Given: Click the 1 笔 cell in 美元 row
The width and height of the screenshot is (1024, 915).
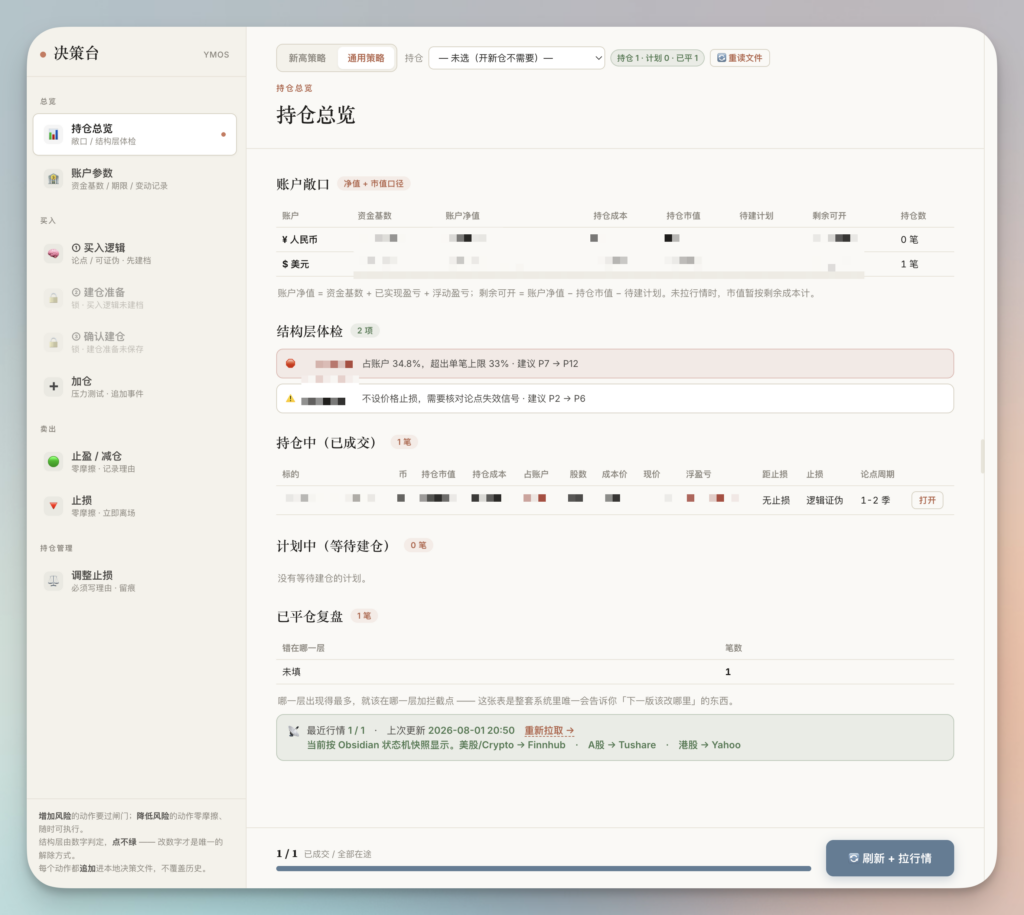Looking at the screenshot, I should pos(909,264).
